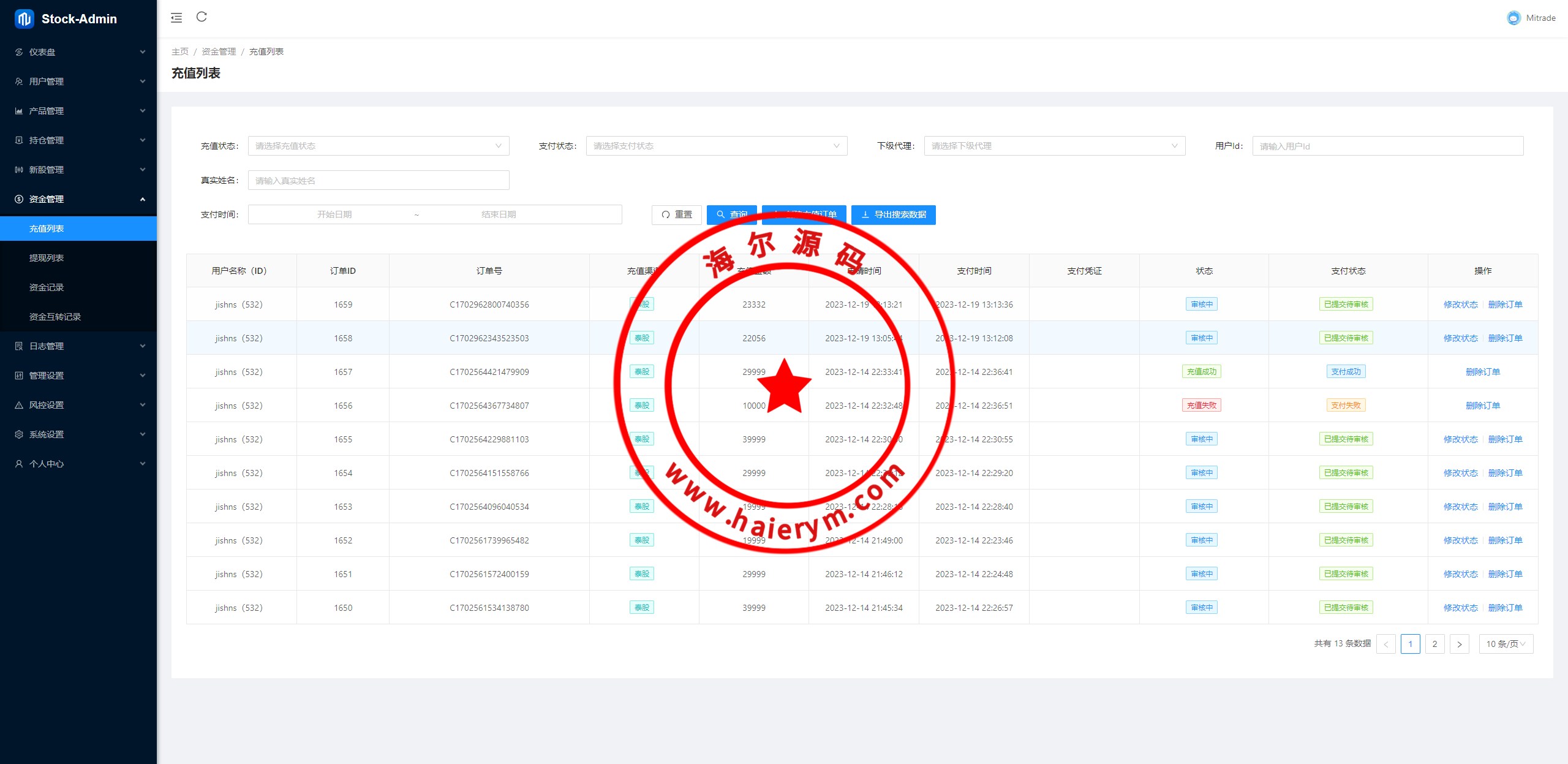Click the dashboard 仪表盘 sidebar icon
The height and width of the screenshot is (764, 1568).
click(19, 52)
